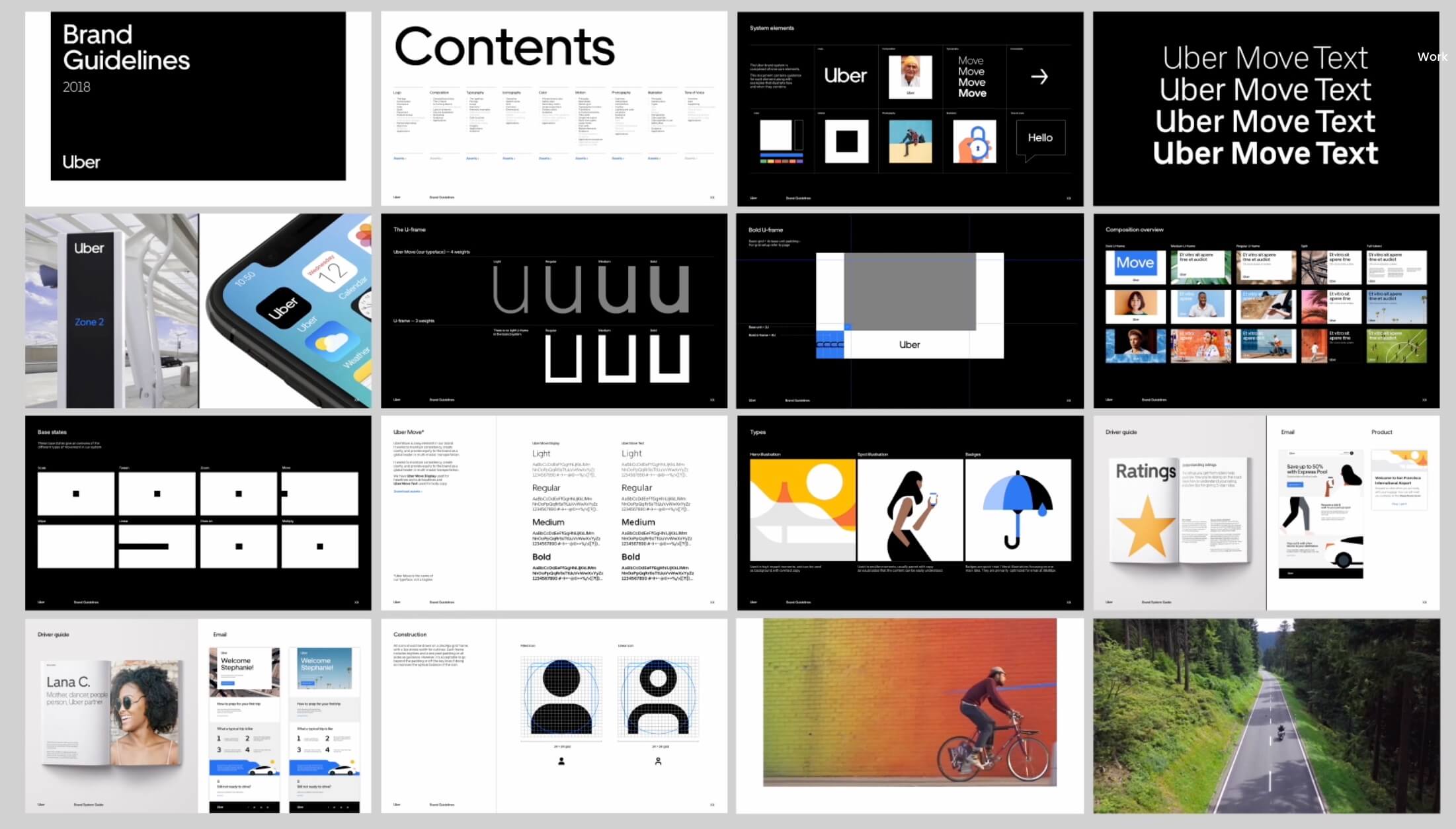The height and width of the screenshot is (829, 1456).
Task: Click the color palette tile with colored bars
Action: coord(782,141)
